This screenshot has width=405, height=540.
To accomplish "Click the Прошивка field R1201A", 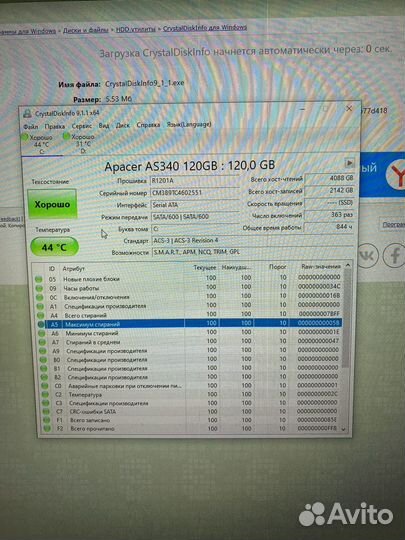I will [195, 180].
